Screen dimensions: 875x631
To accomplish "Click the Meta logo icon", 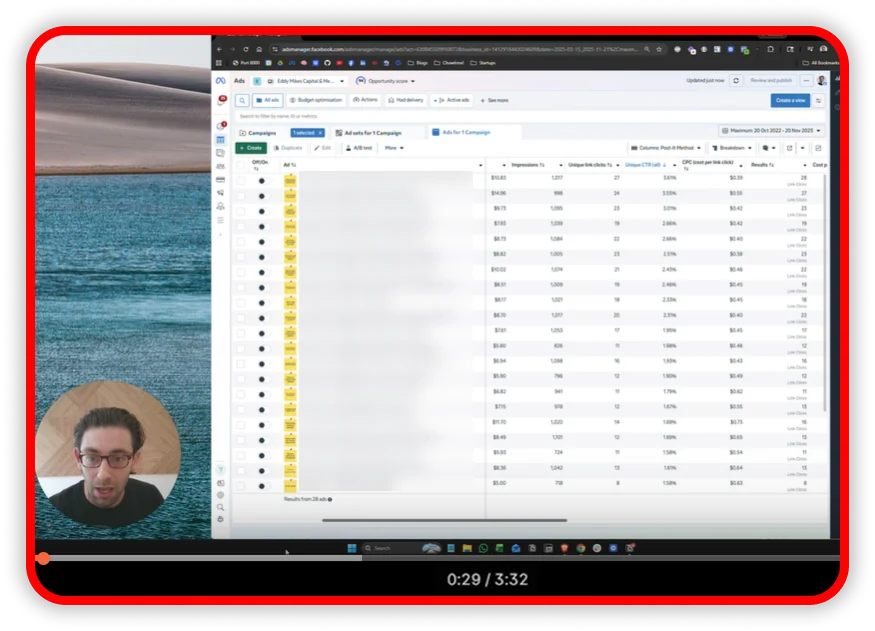I will 220,80.
